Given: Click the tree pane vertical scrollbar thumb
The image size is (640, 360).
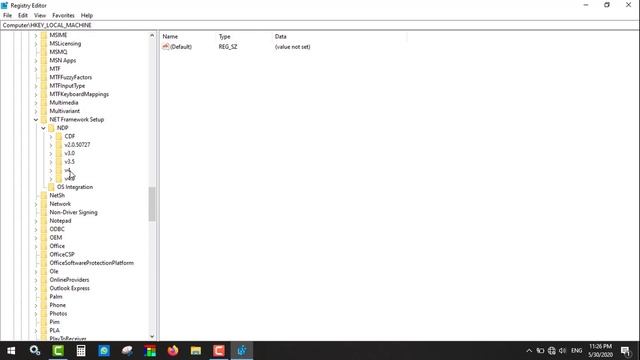Looking at the screenshot, I should pyautogui.click(x=152, y=204).
